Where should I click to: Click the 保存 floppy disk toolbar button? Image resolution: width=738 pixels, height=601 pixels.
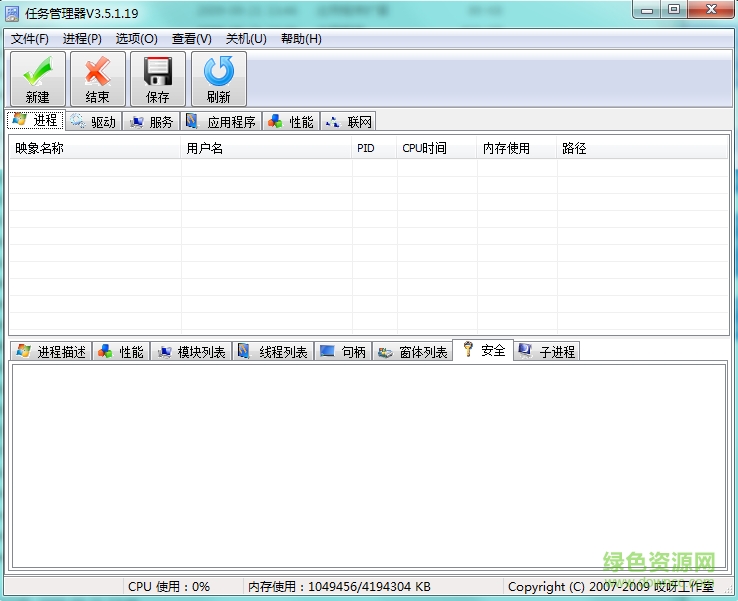(158, 79)
